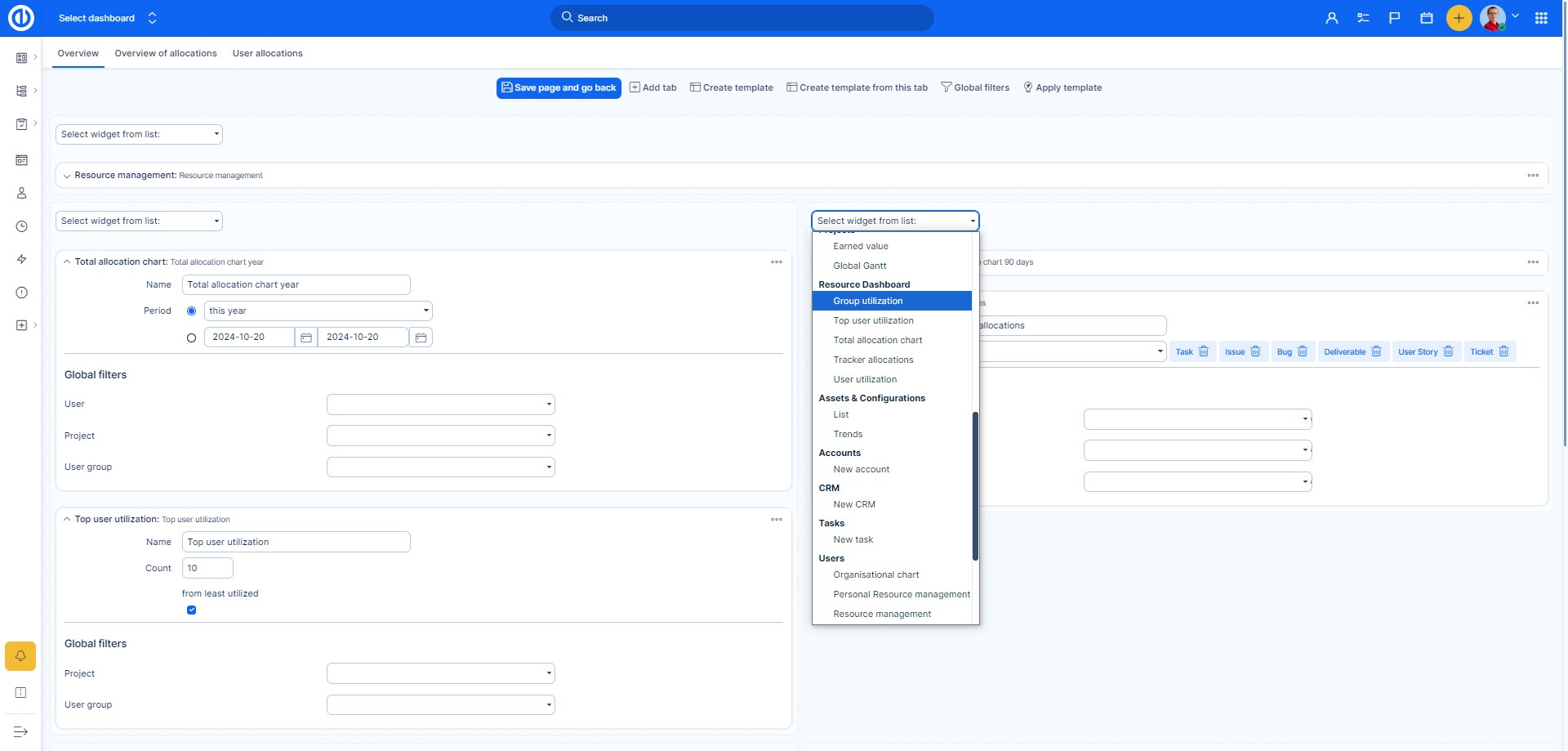This screenshot has width=1568, height=751.
Task: Select the custom date range radio button
Action: tap(192, 338)
